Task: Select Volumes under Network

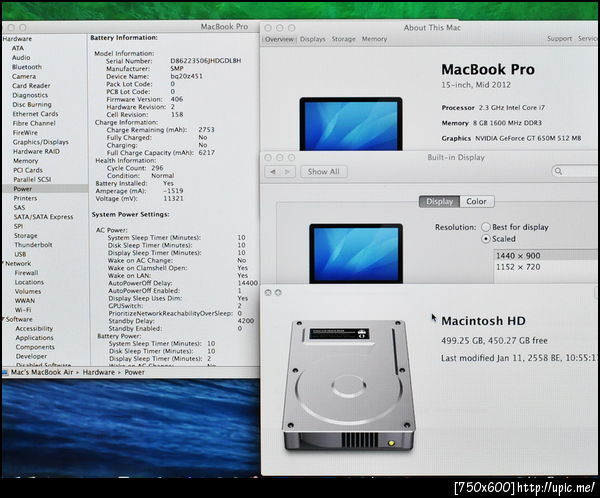Action: 28,291
